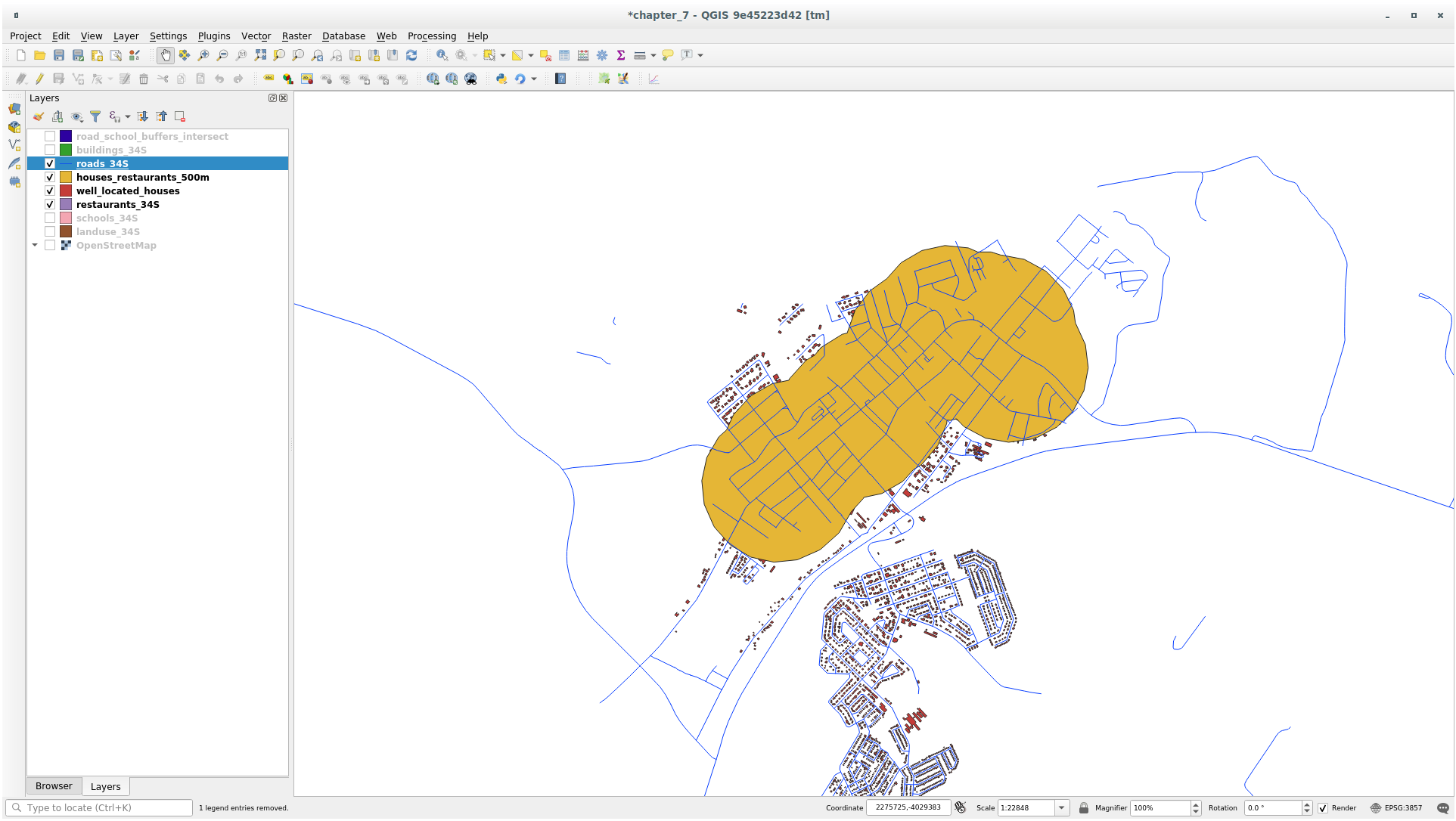
Task: Click the Zoom In magnifier tool
Action: (203, 55)
